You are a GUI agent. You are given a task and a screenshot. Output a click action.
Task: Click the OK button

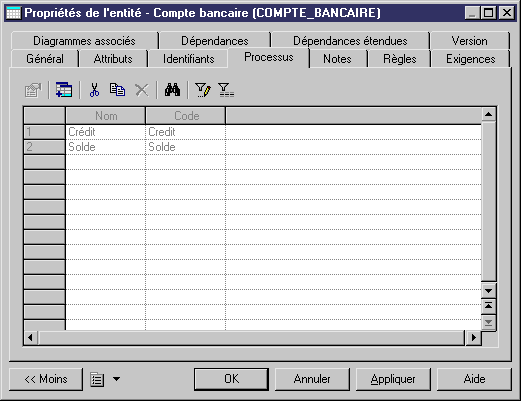(231, 379)
